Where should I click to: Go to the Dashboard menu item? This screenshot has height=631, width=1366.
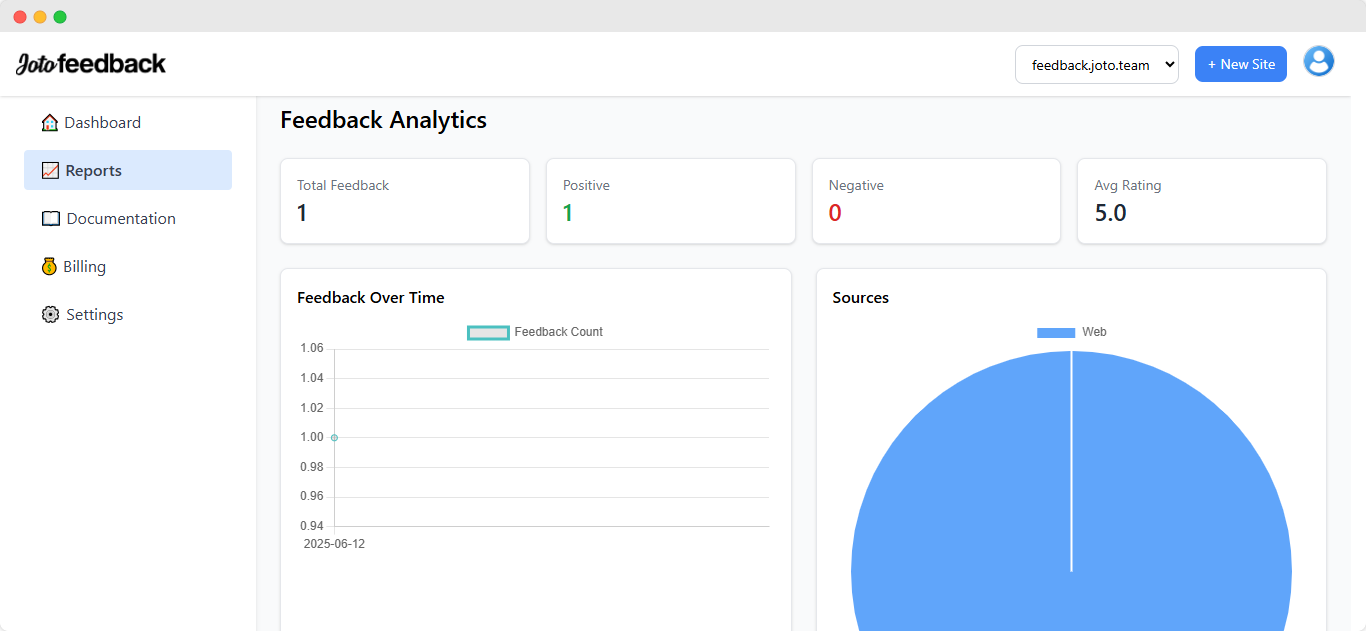tap(128, 122)
